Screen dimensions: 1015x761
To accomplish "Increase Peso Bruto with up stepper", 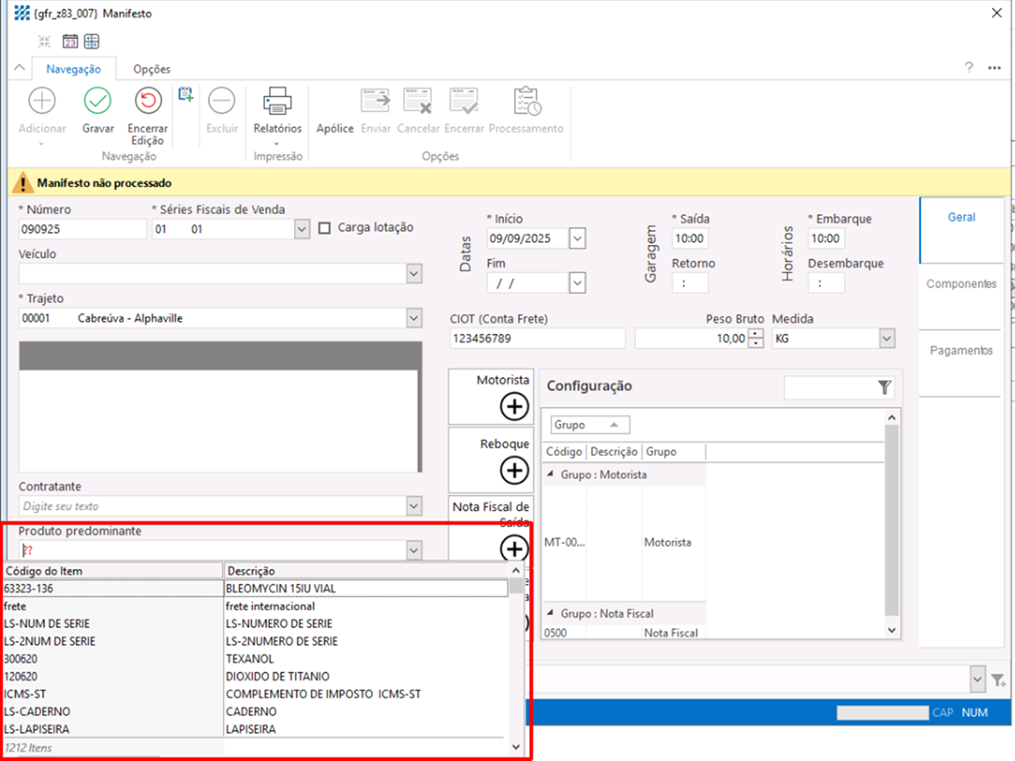I will (756, 334).
